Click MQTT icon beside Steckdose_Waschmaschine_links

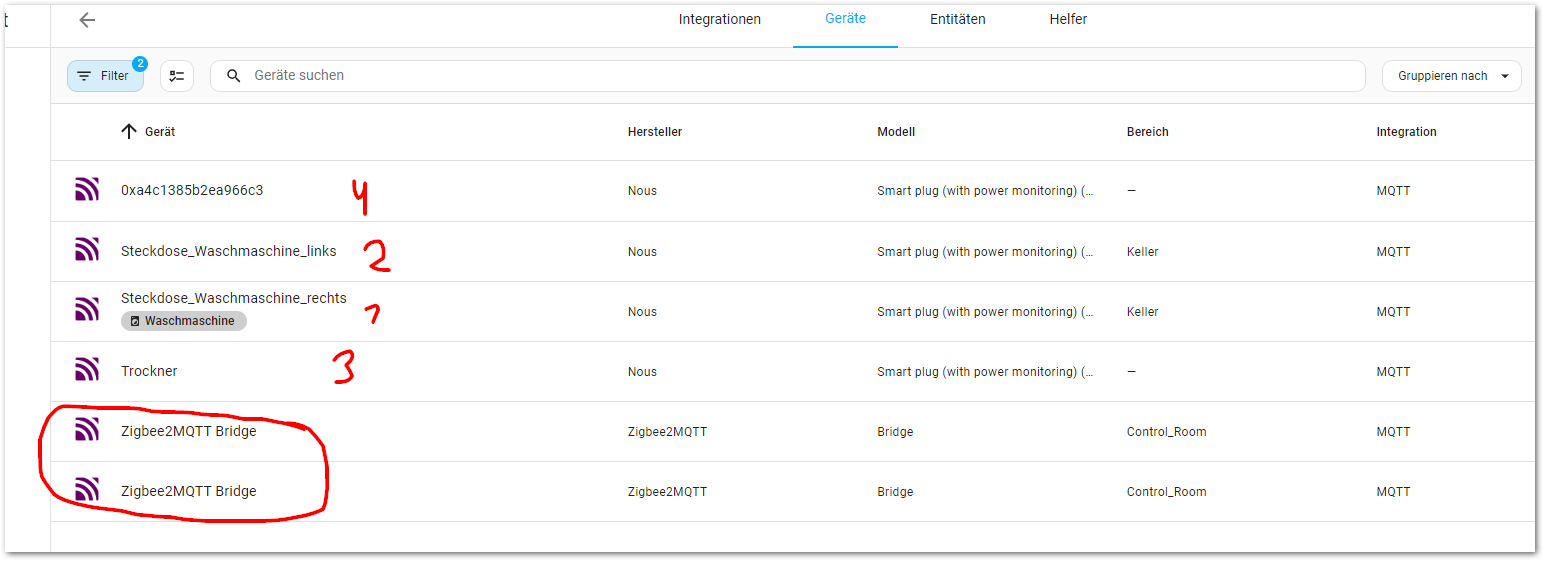point(87,251)
